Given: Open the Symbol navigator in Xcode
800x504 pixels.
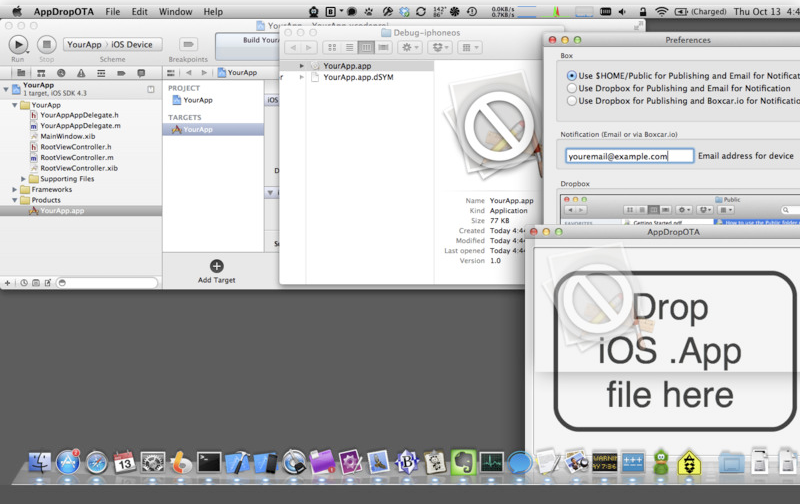Looking at the screenshot, I should (41, 73).
